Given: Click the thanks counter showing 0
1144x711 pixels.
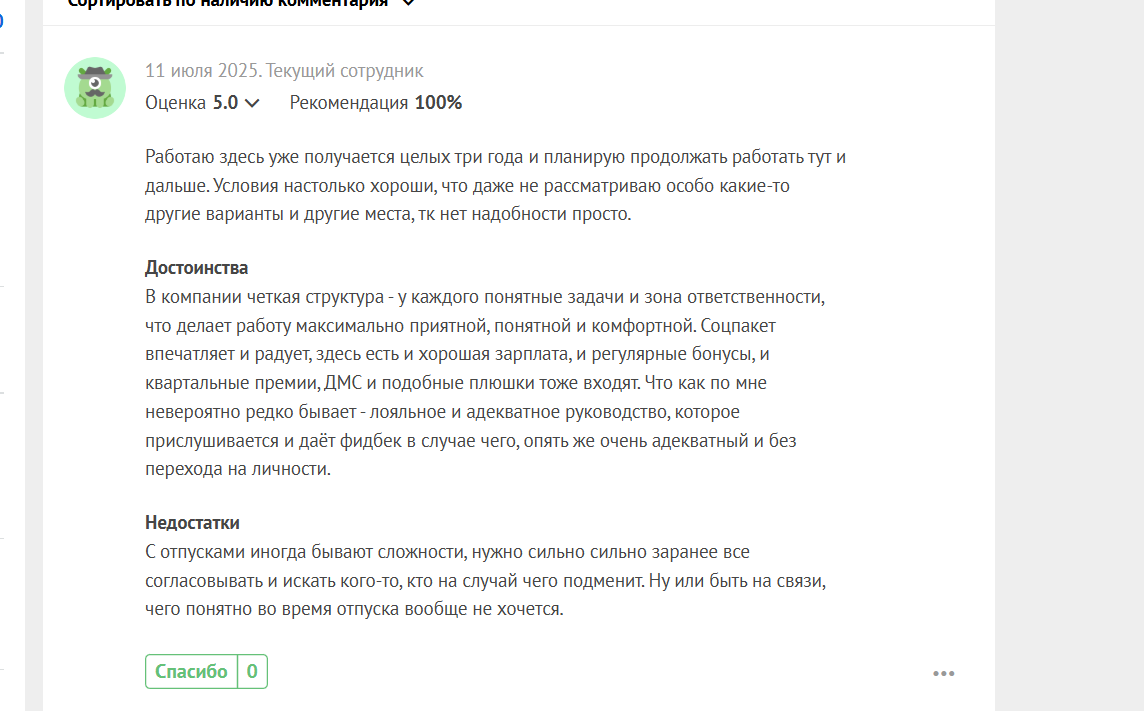Looking at the screenshot, I should tap(252, 671).
